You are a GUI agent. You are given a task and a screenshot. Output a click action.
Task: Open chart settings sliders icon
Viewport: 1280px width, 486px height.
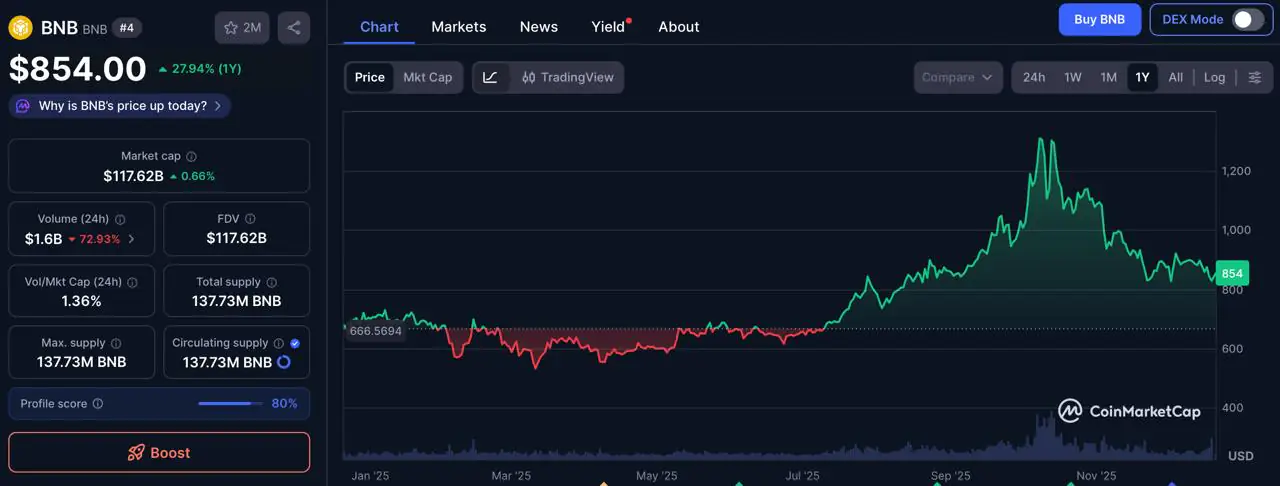(1255, 77)
